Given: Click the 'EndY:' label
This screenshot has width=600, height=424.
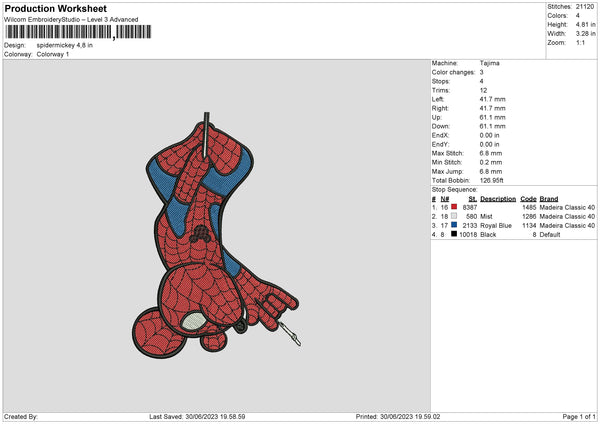Looking at the screenshot, I should tap(440, 144).
